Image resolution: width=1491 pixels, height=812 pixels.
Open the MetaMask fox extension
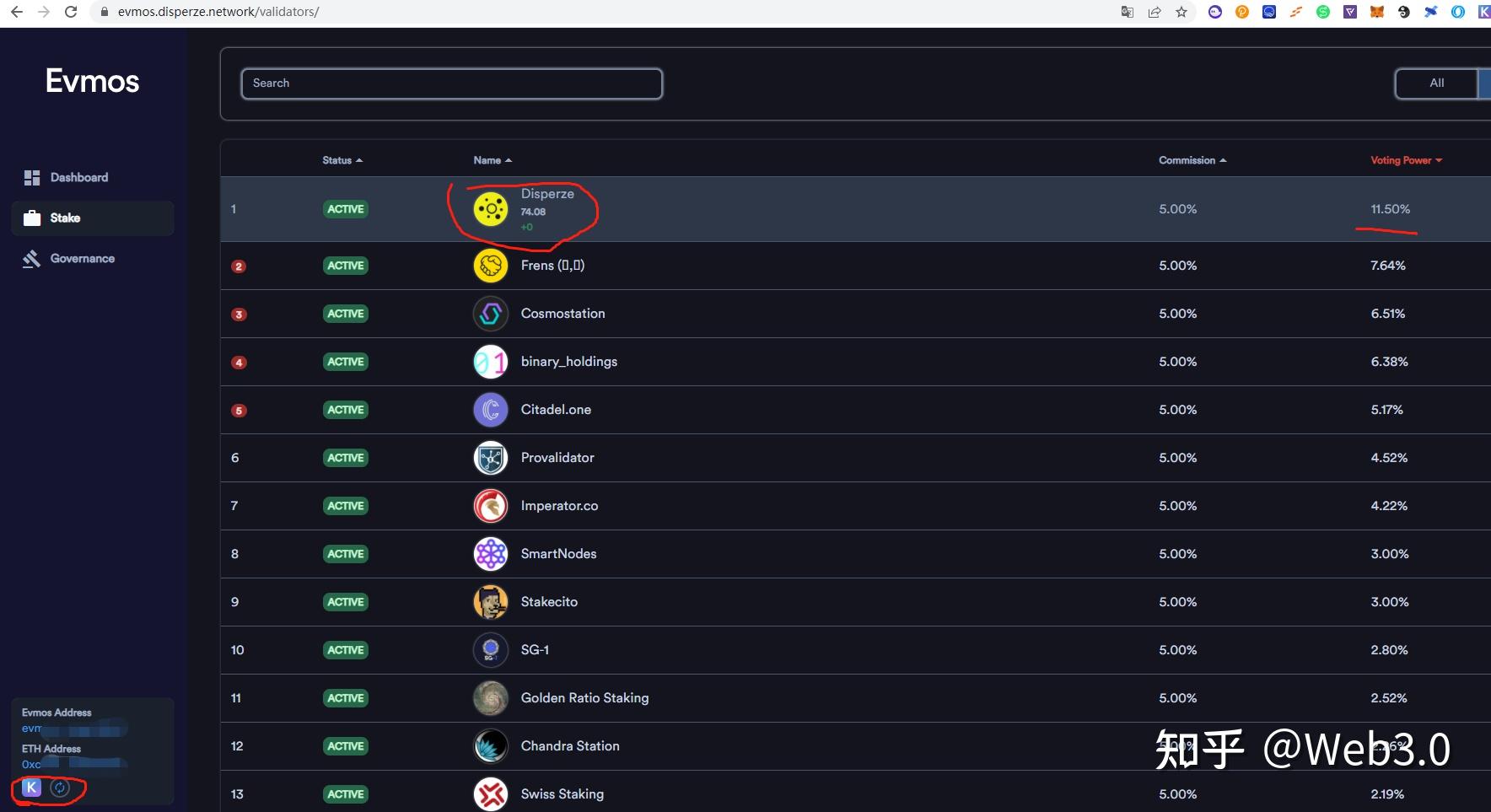click(x=1377, y=12)
